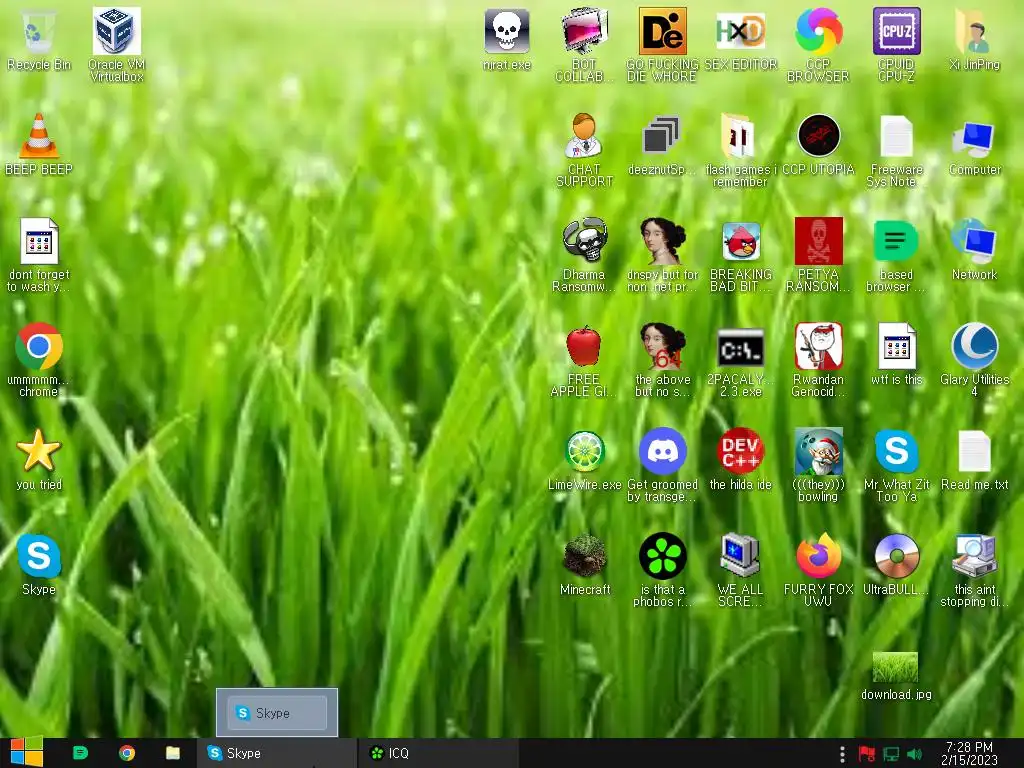Launch Glary Utilities 4
This screenshot has width=1024, height=768.
[974, 346]
